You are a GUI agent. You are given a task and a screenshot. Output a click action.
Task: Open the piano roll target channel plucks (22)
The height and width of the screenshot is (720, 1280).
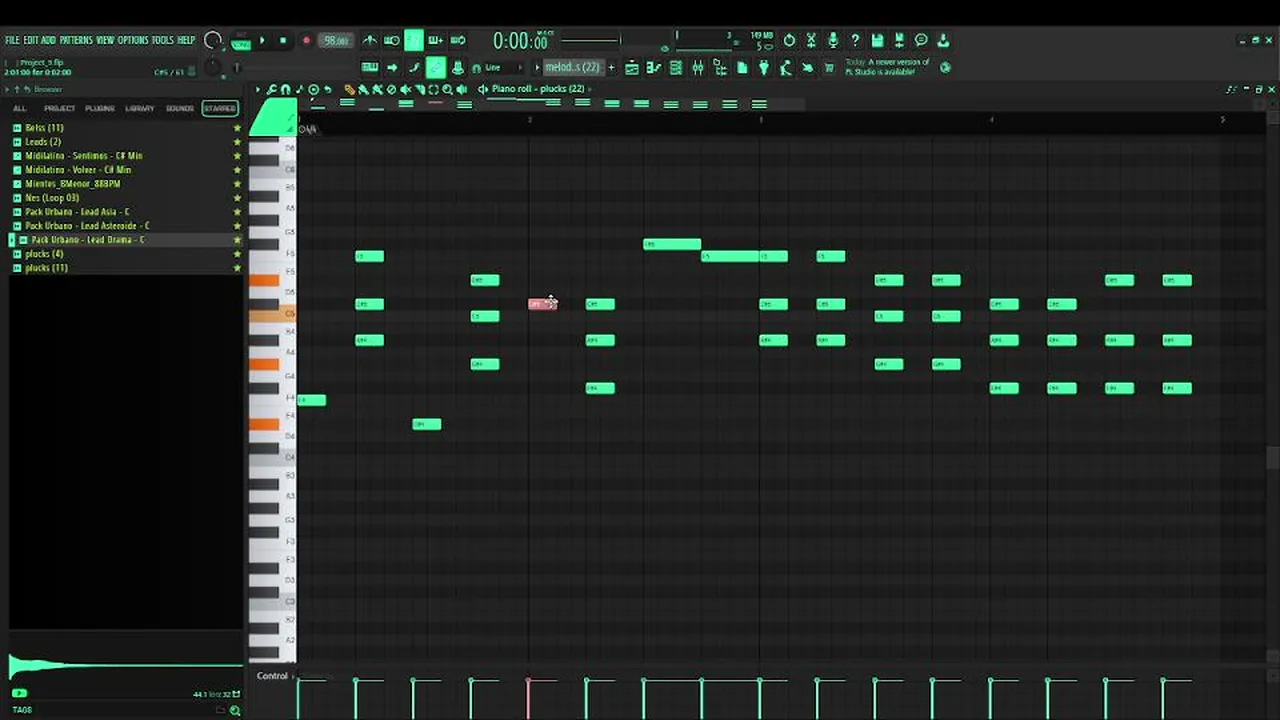coord(538,89)
